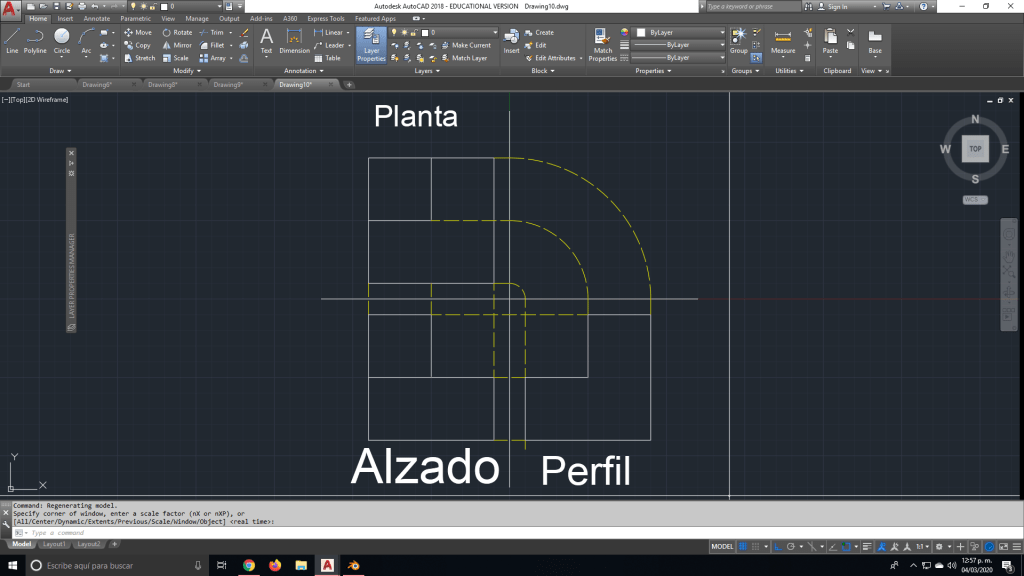Open the Annotate ribbon tab

pyautogui.click(x=97, y=18)
